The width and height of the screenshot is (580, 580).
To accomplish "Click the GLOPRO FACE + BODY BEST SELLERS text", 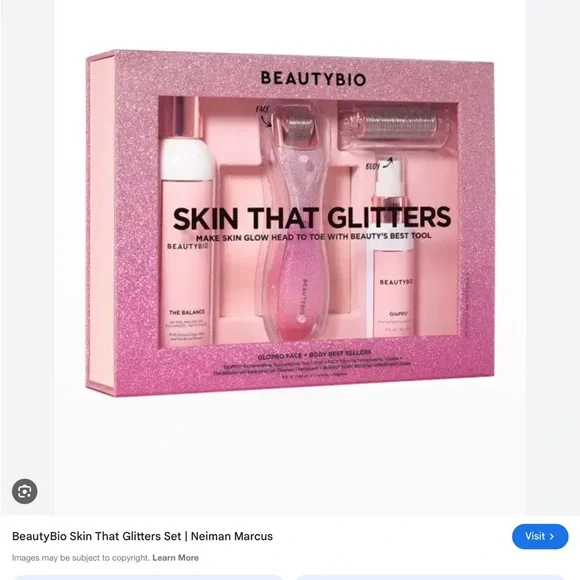I will tap(314, 354).
